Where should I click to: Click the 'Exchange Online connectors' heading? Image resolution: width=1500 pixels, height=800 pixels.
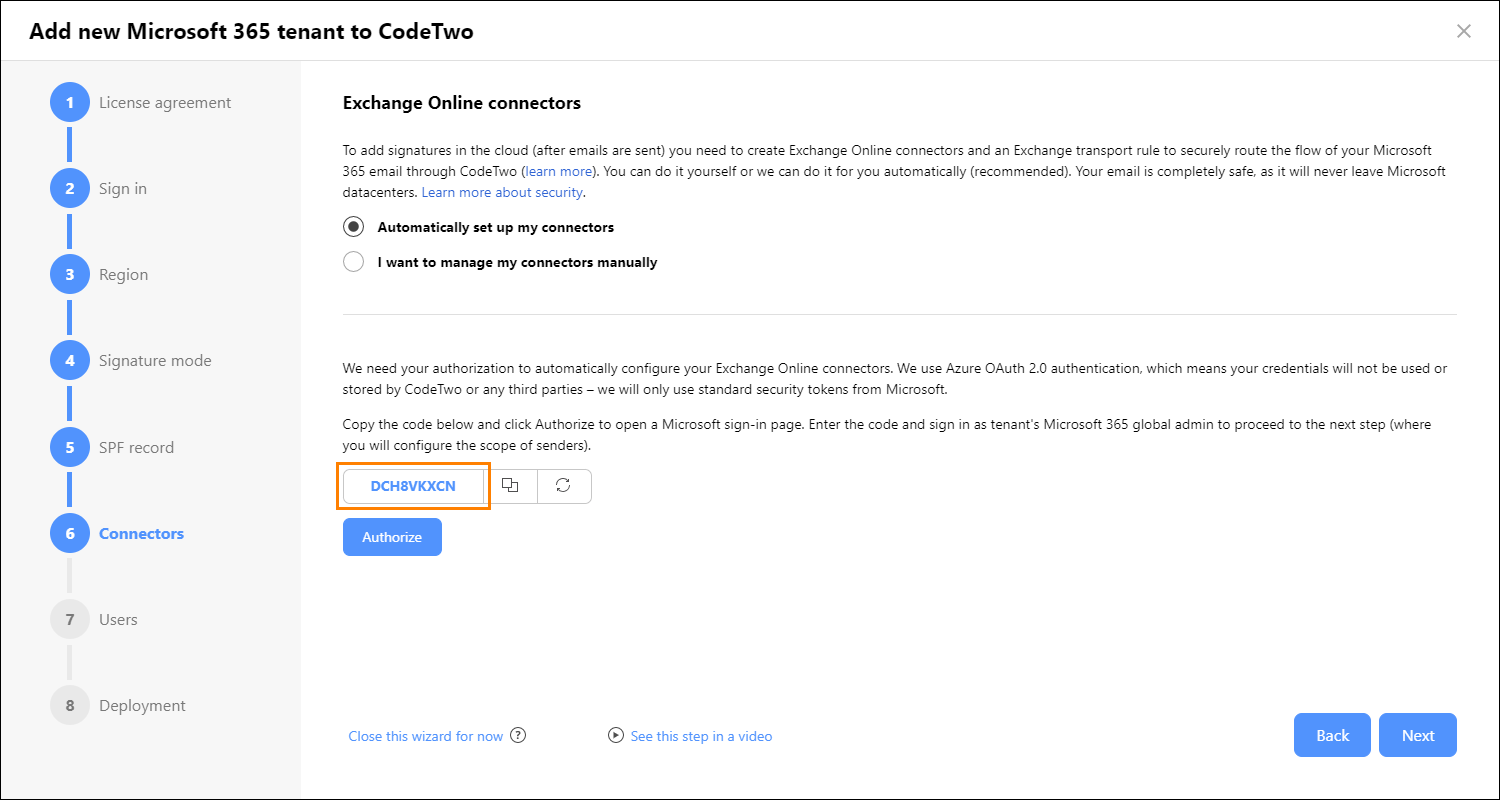tap(462, 102)
